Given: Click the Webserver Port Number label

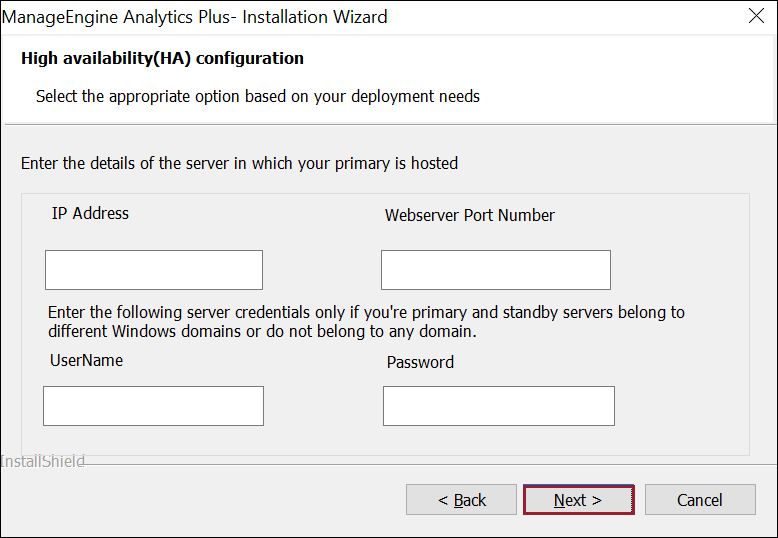Looking at the screenshot, I should pos(469,215).
